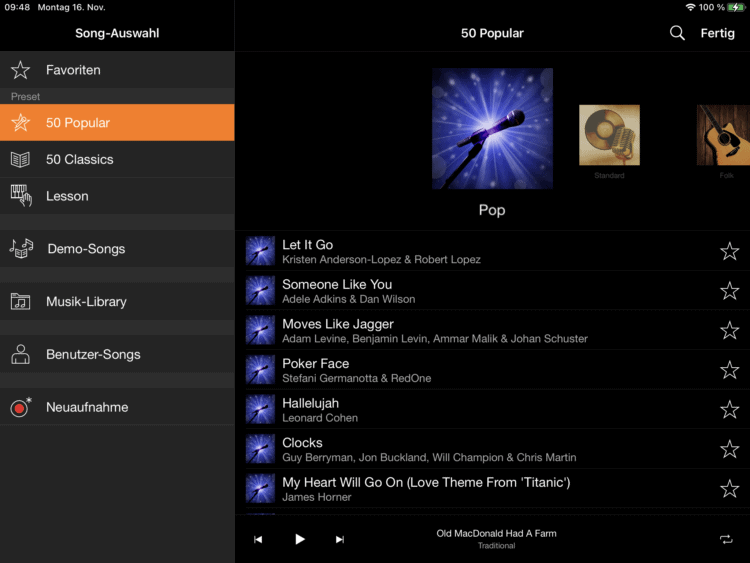
Task: Click the Benutzer-Songs person icon
Action: (20, 354)
